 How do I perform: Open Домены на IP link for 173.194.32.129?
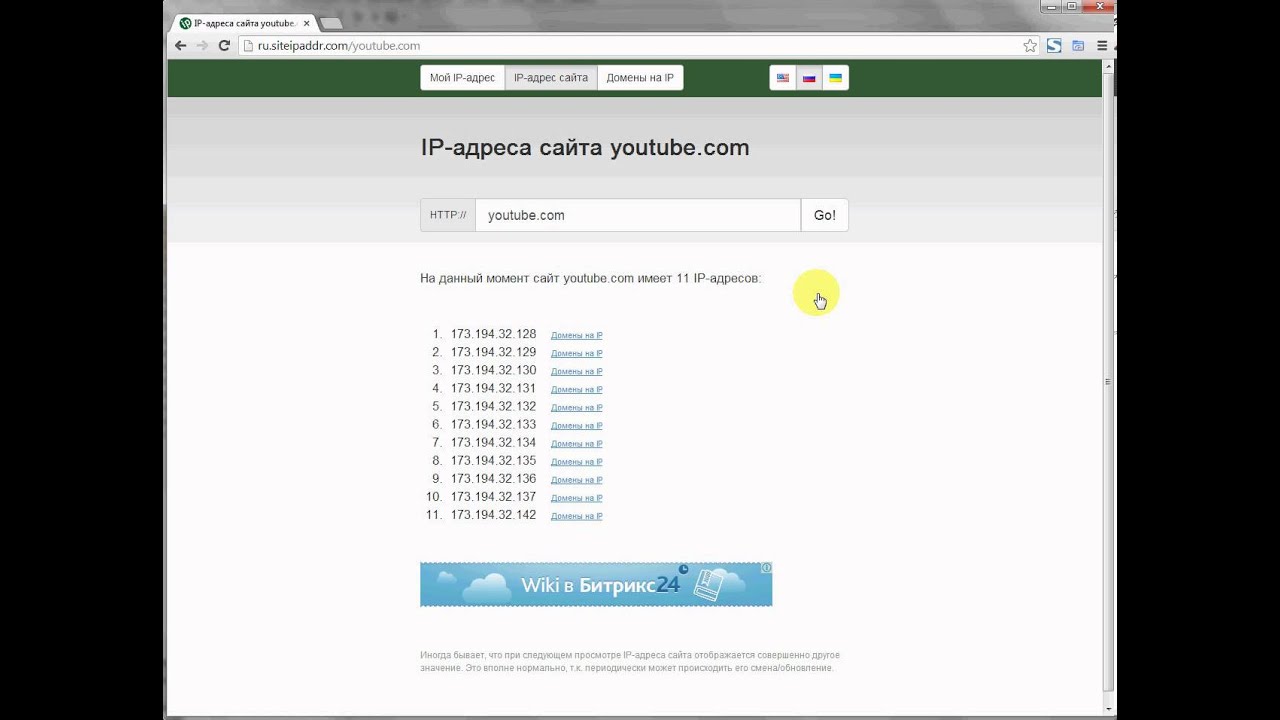(577, 354)
